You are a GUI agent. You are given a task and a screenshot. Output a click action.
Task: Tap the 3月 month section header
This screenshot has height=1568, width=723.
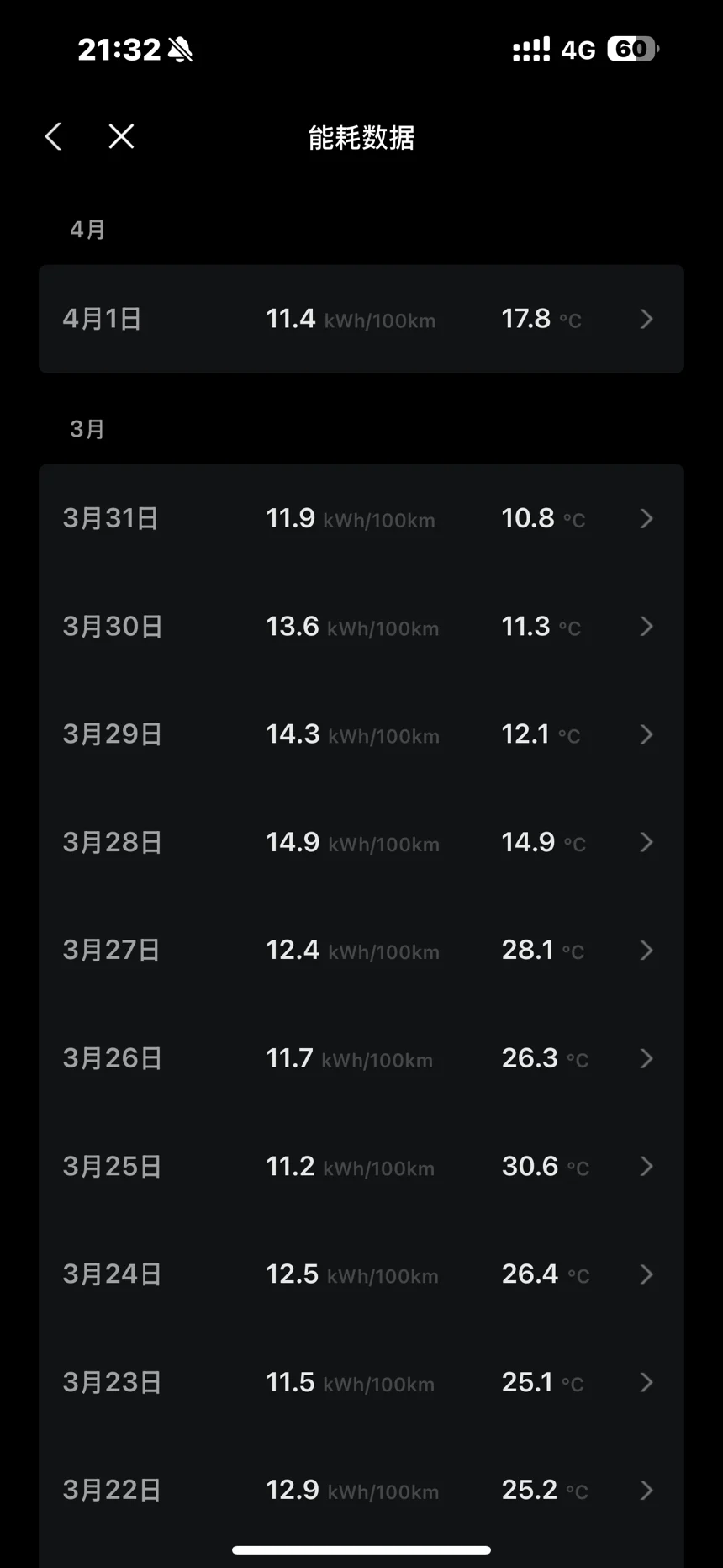point(87,429)
